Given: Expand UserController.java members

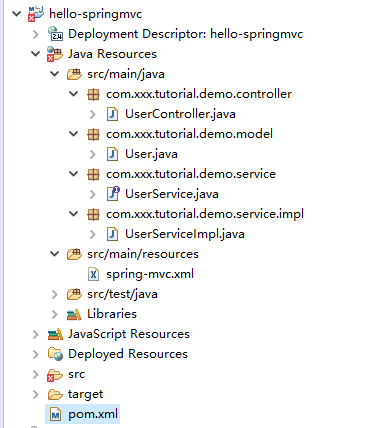Looking at the screenshot, I should [93, 114].
